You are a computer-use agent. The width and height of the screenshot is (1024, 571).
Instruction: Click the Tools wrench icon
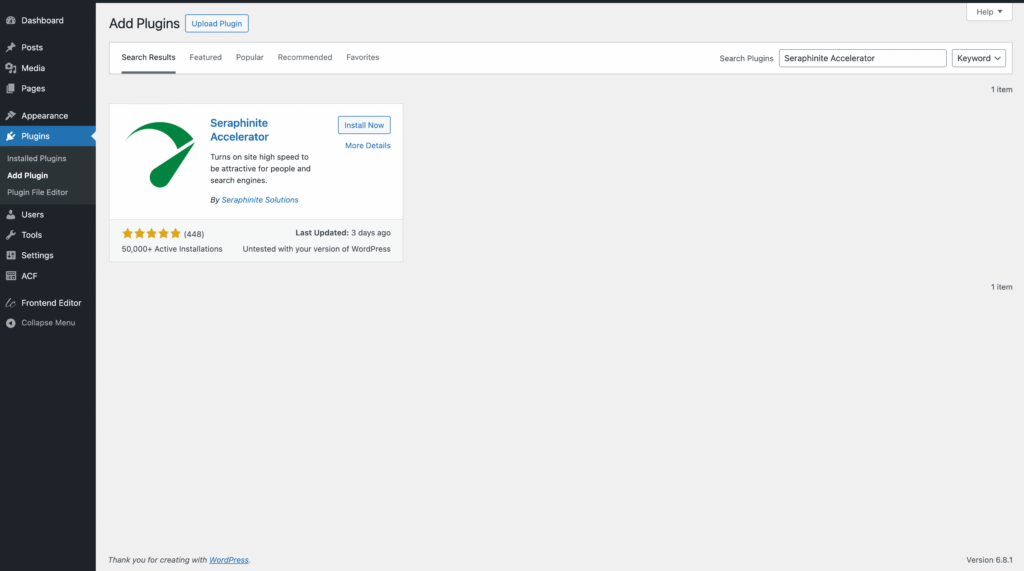pyautogui.click(x=11, y=235)
